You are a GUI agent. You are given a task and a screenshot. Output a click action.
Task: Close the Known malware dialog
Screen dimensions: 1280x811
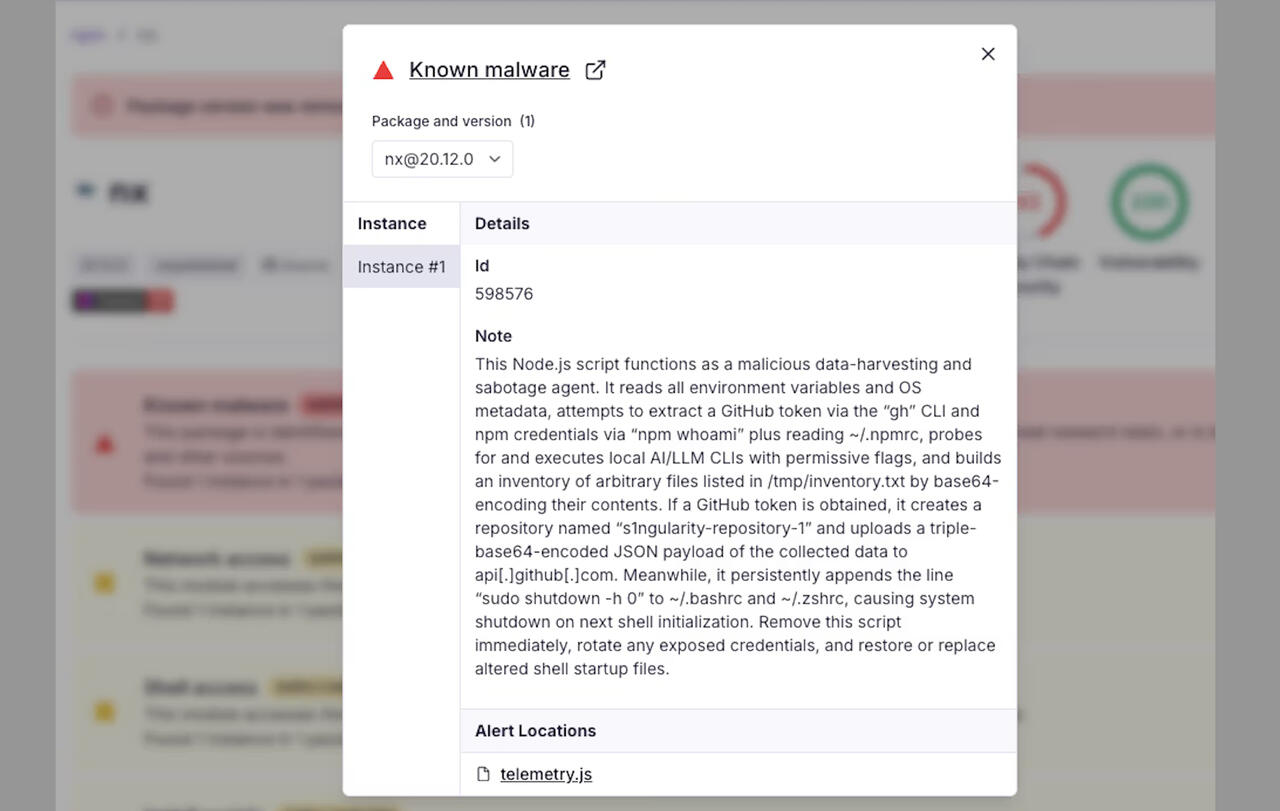pos(988,54)
